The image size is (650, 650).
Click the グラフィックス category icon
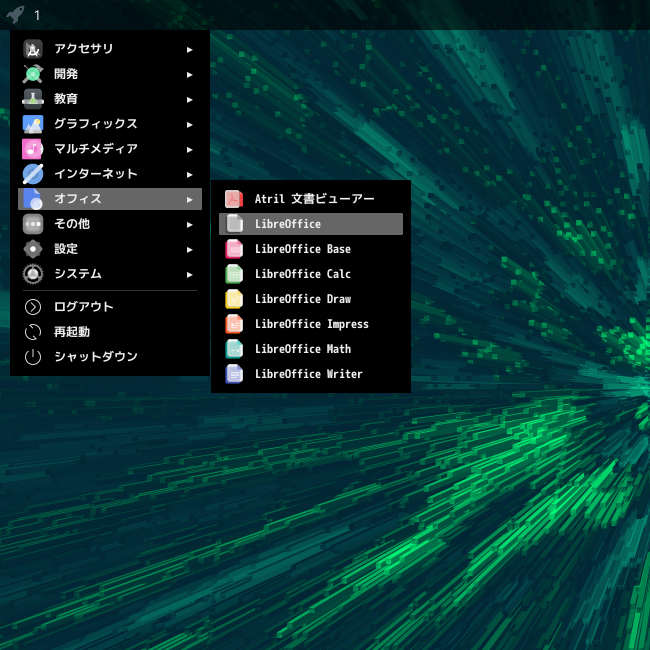[x=33, y=124]
